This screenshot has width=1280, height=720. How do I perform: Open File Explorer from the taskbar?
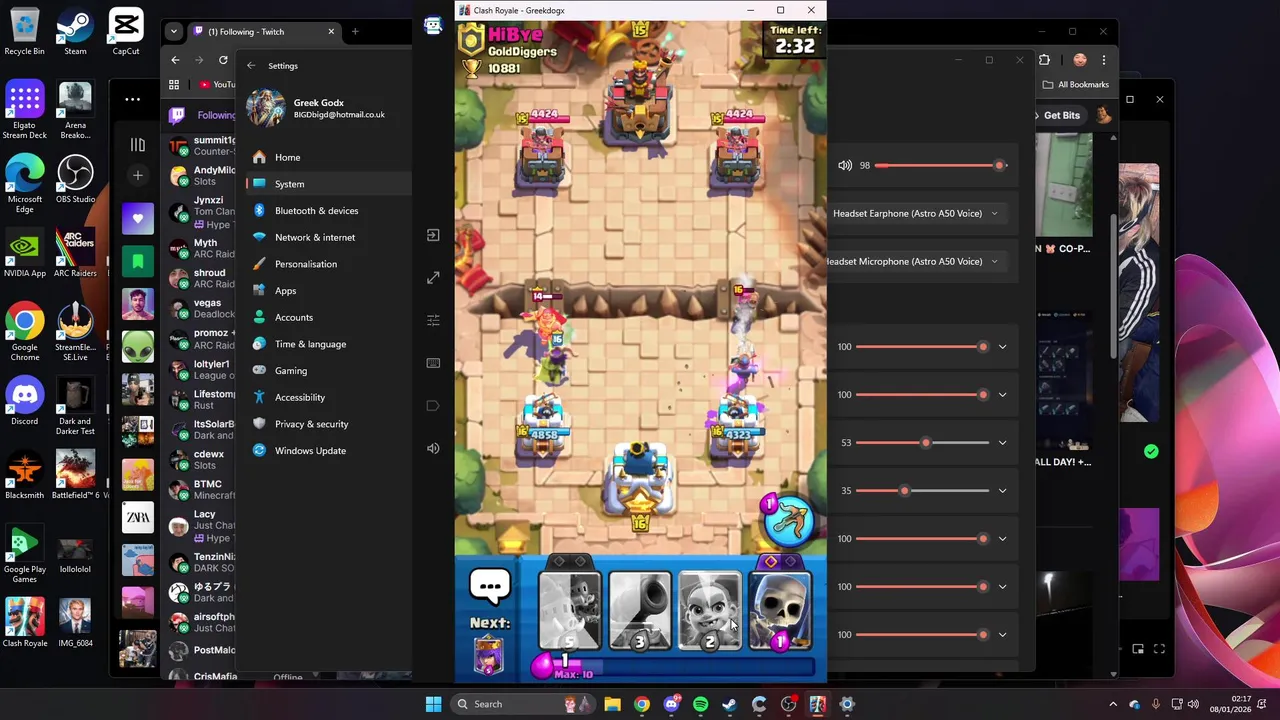pyautogui.click(x=612, y=704)
